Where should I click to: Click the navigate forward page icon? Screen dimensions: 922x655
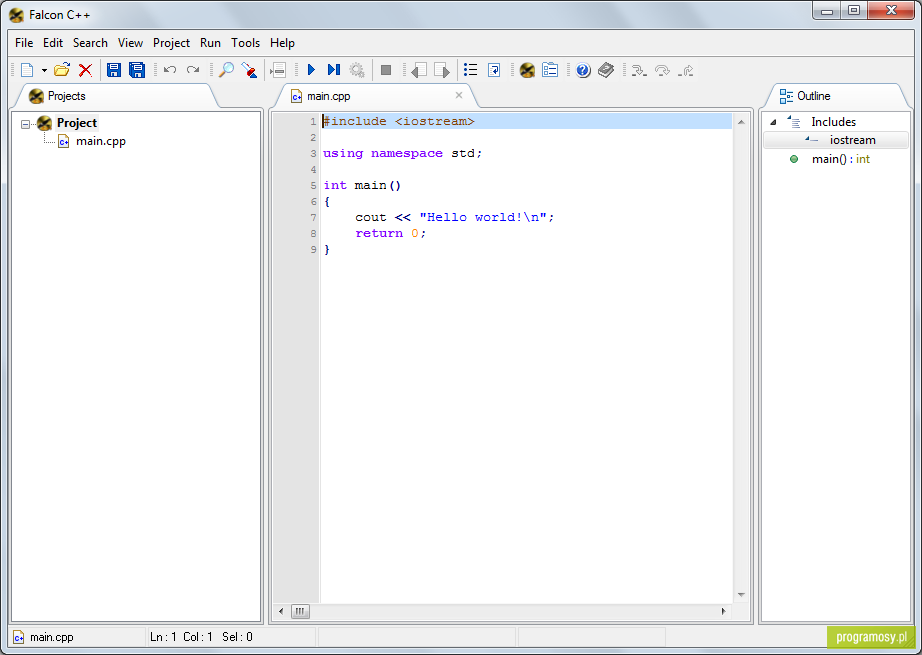click(x=442, y=71)
